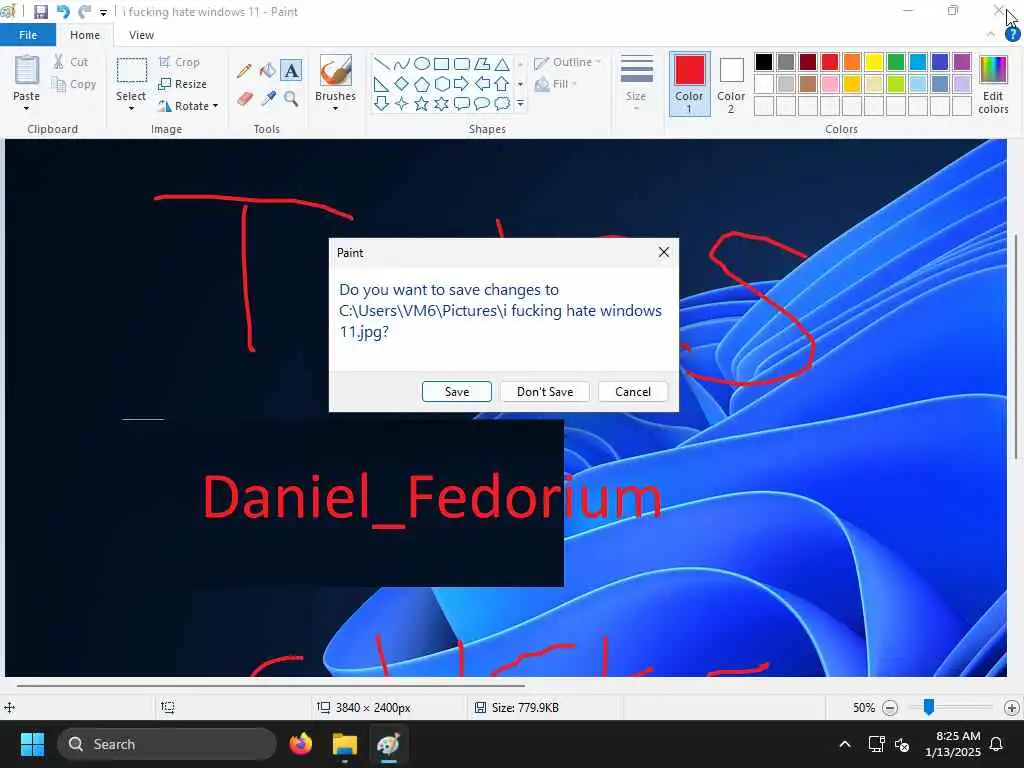Screen dimensions: 1024x768
Task: Pick the Curve shape
Action: [402, 64]
